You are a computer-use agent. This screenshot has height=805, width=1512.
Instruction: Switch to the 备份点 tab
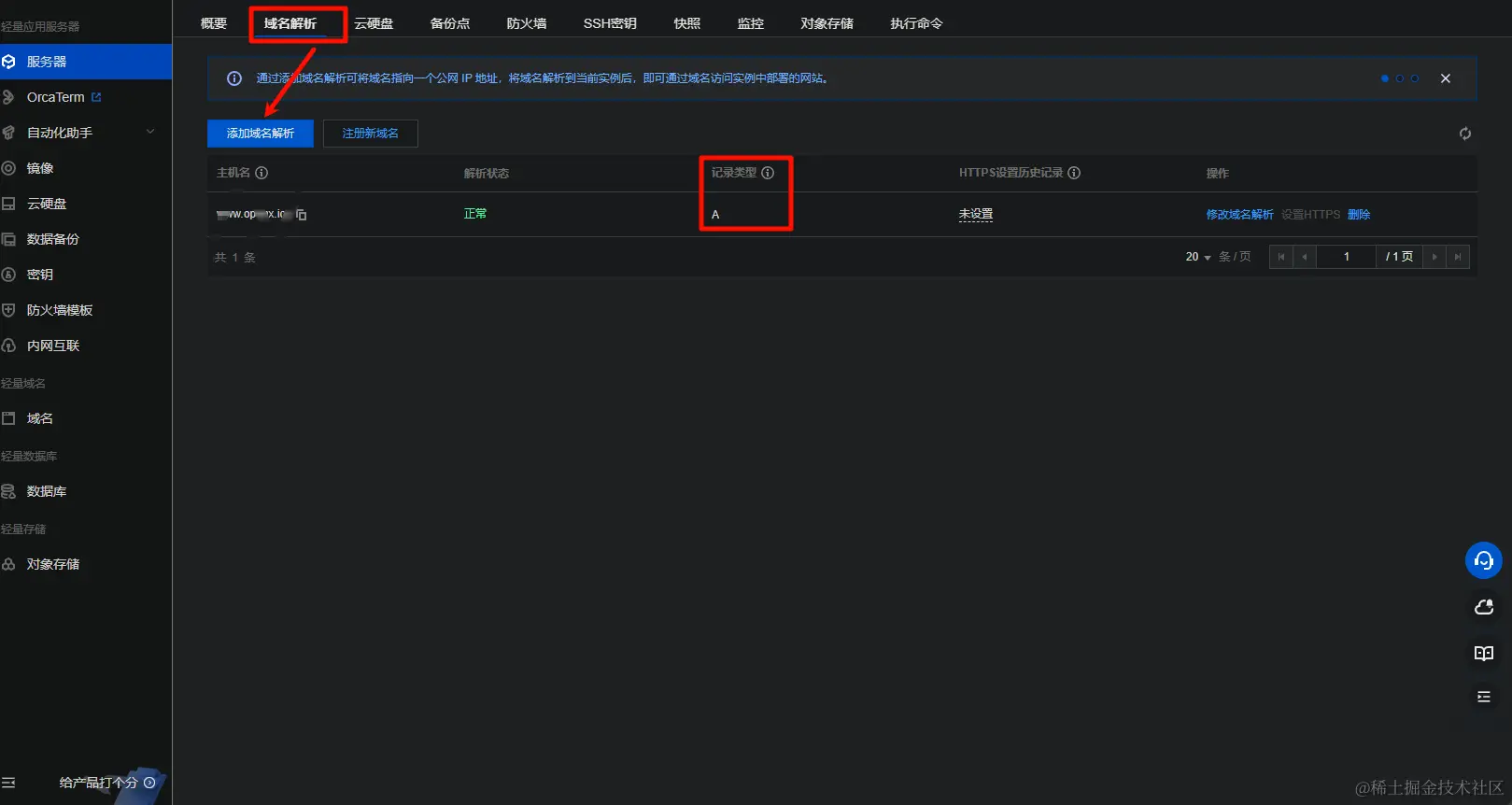pyautogui.click(x=450, y=23)
